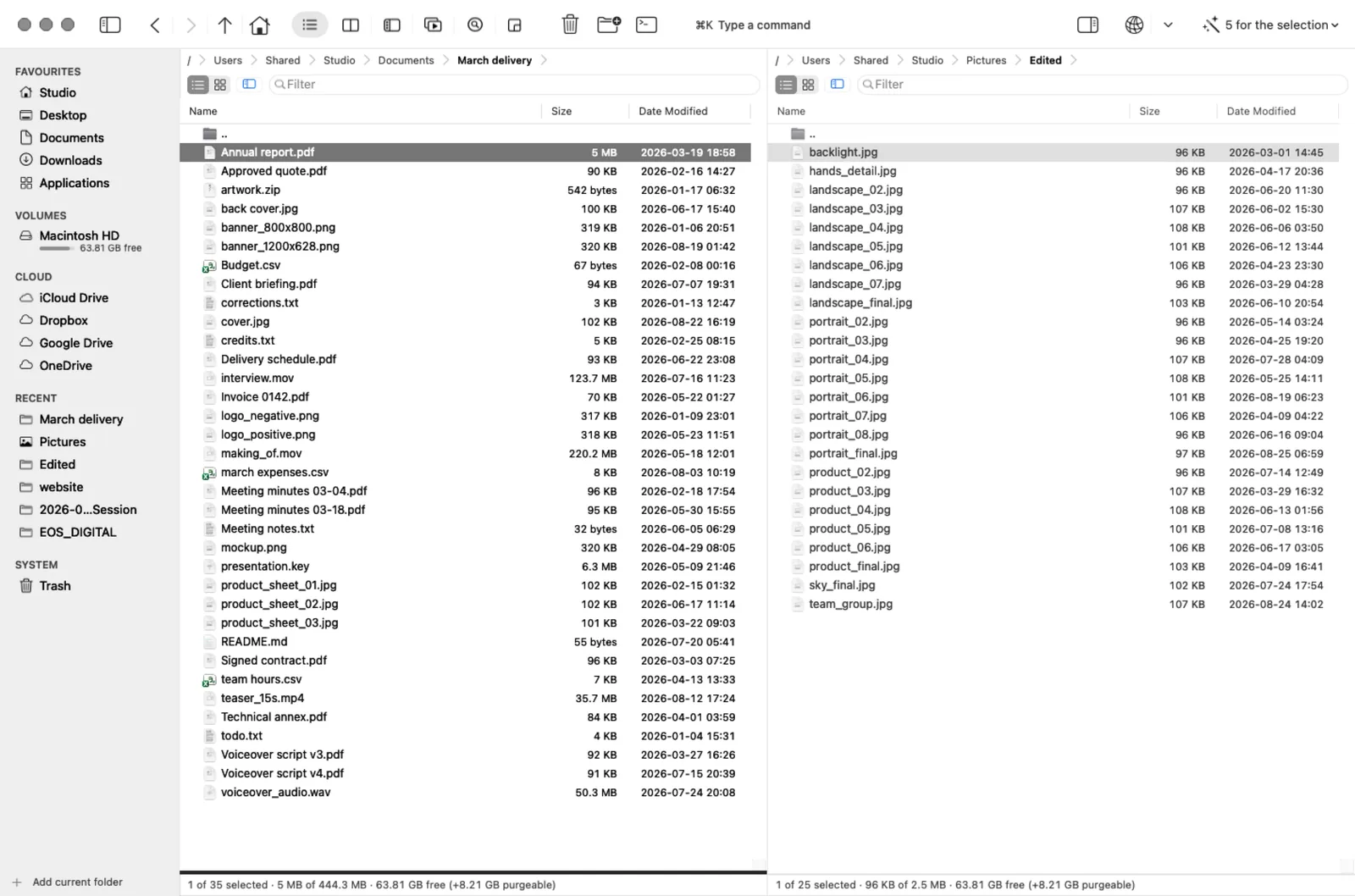Screen dimensions: 1355x896
Task: Click the slideshow/preview play icon
Action: [433, 25]
